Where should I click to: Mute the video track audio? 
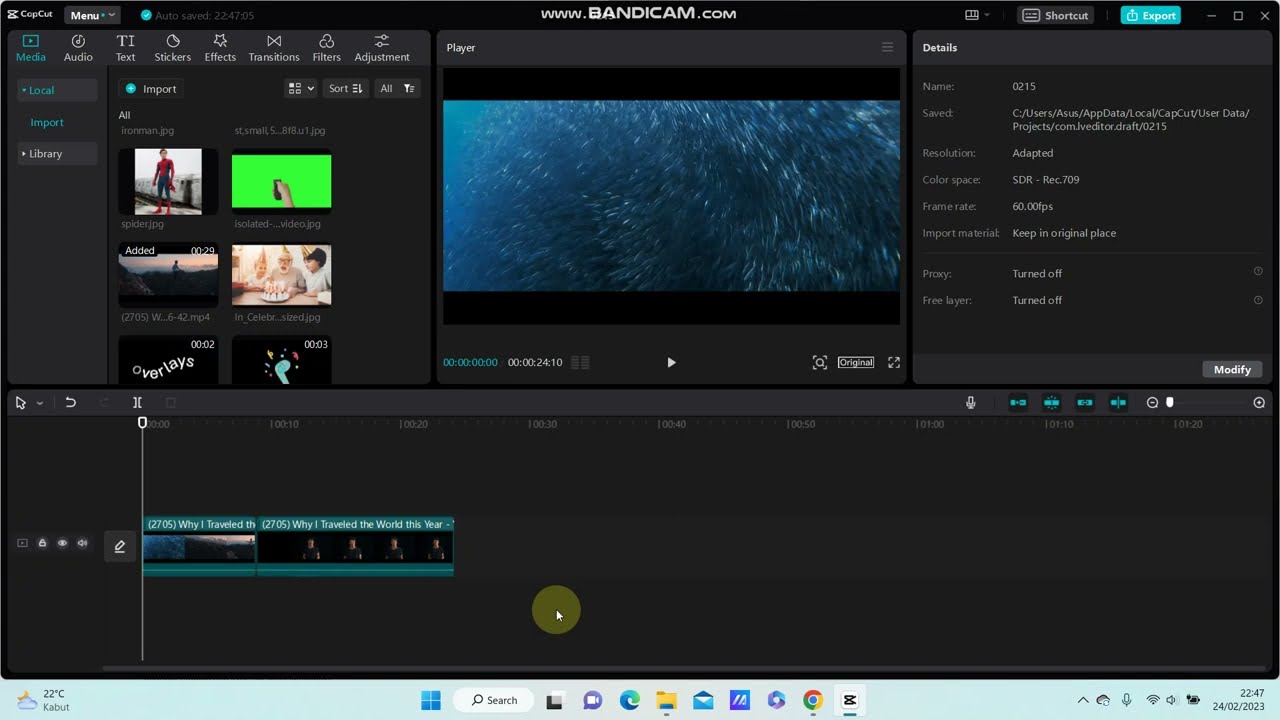click(83, 543)
